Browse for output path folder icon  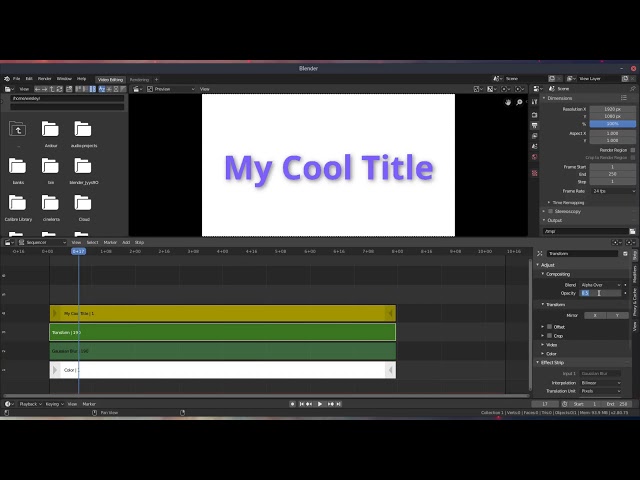pos(632,231)
